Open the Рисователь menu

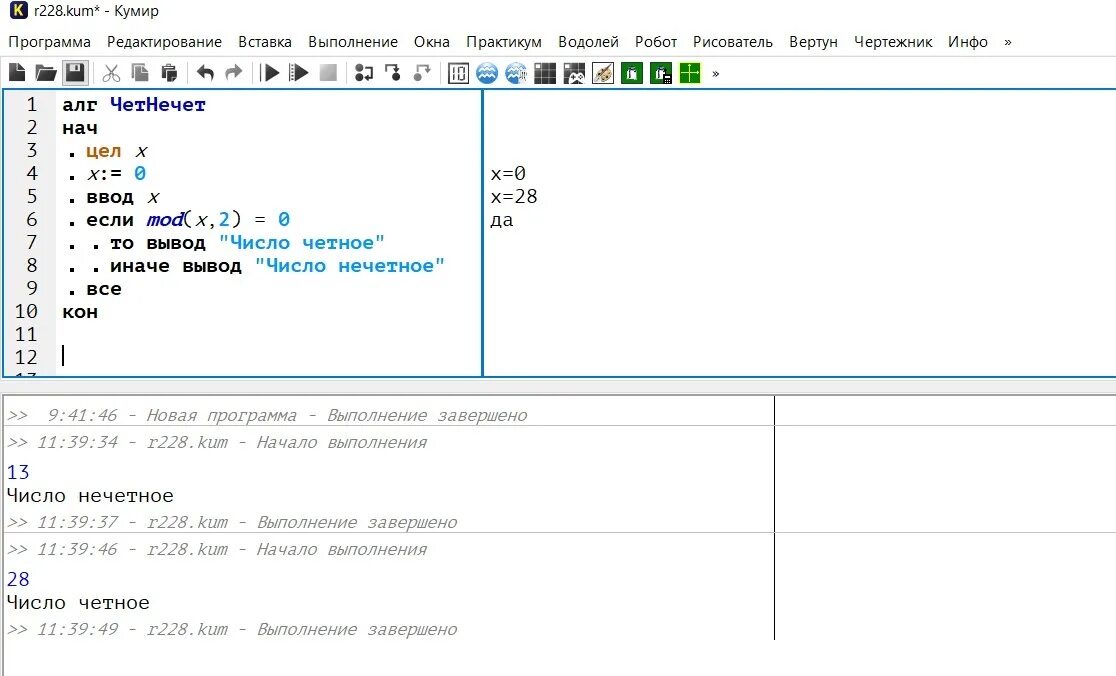732,42
